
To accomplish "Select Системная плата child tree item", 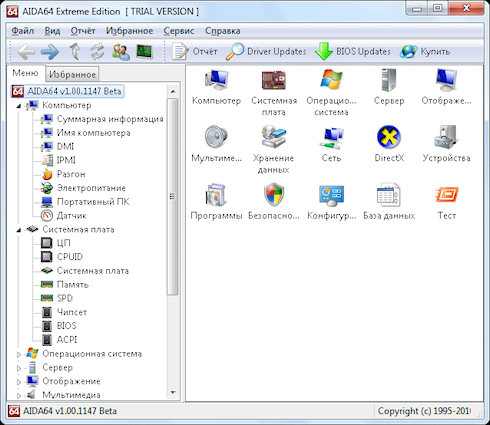I will click(x=85, y=271).
